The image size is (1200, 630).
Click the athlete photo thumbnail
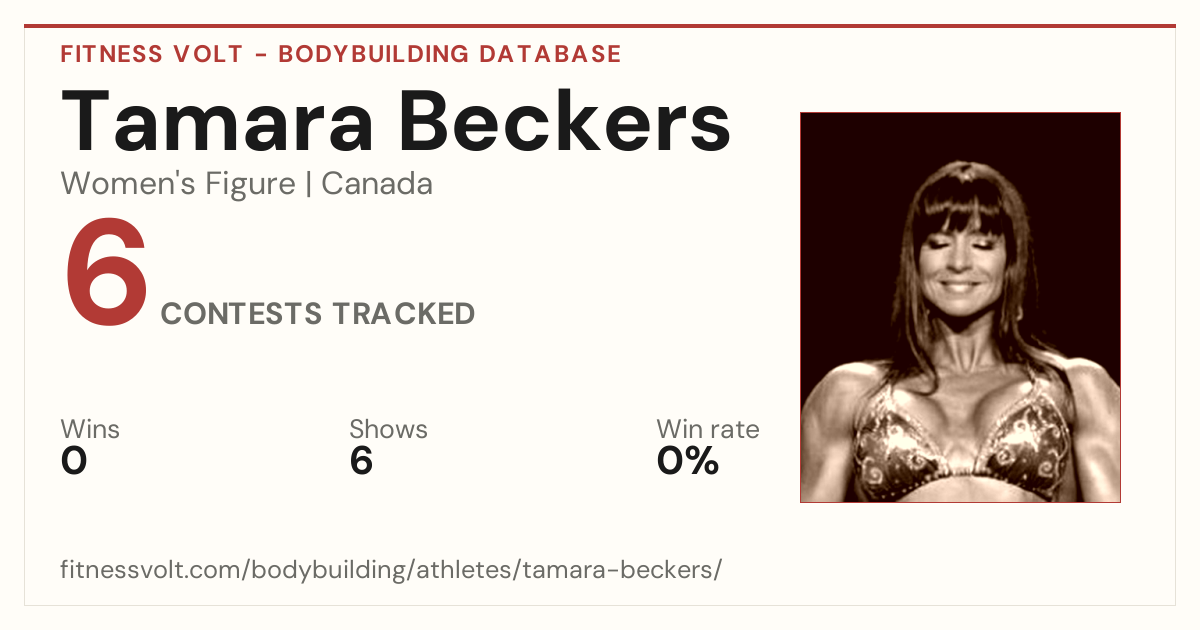tap(960, 307)
